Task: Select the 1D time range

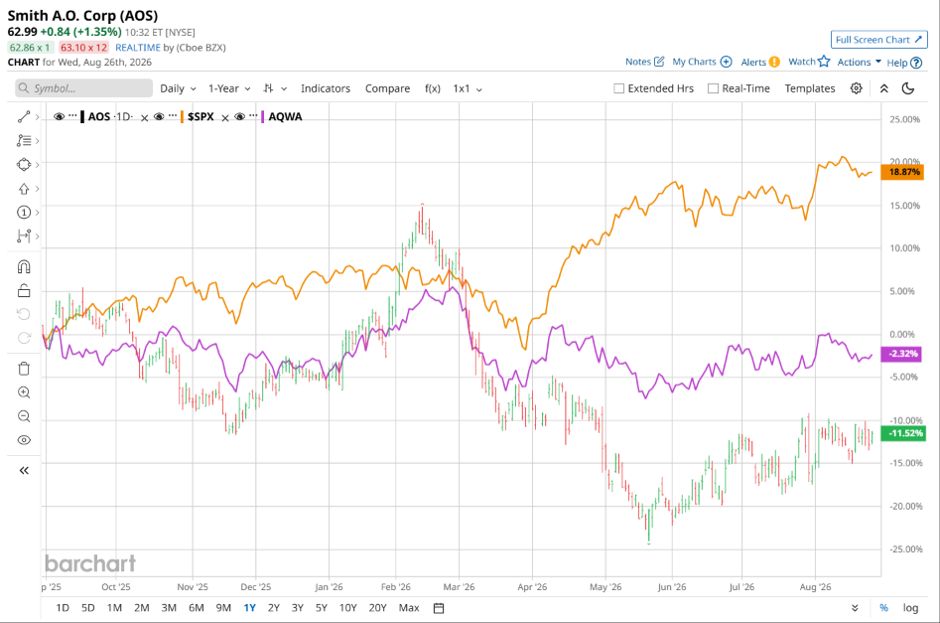Action: 62,607
